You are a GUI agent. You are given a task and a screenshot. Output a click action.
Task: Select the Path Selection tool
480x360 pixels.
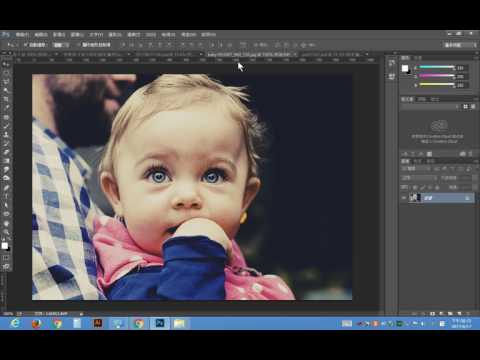[x=6, y=205]
